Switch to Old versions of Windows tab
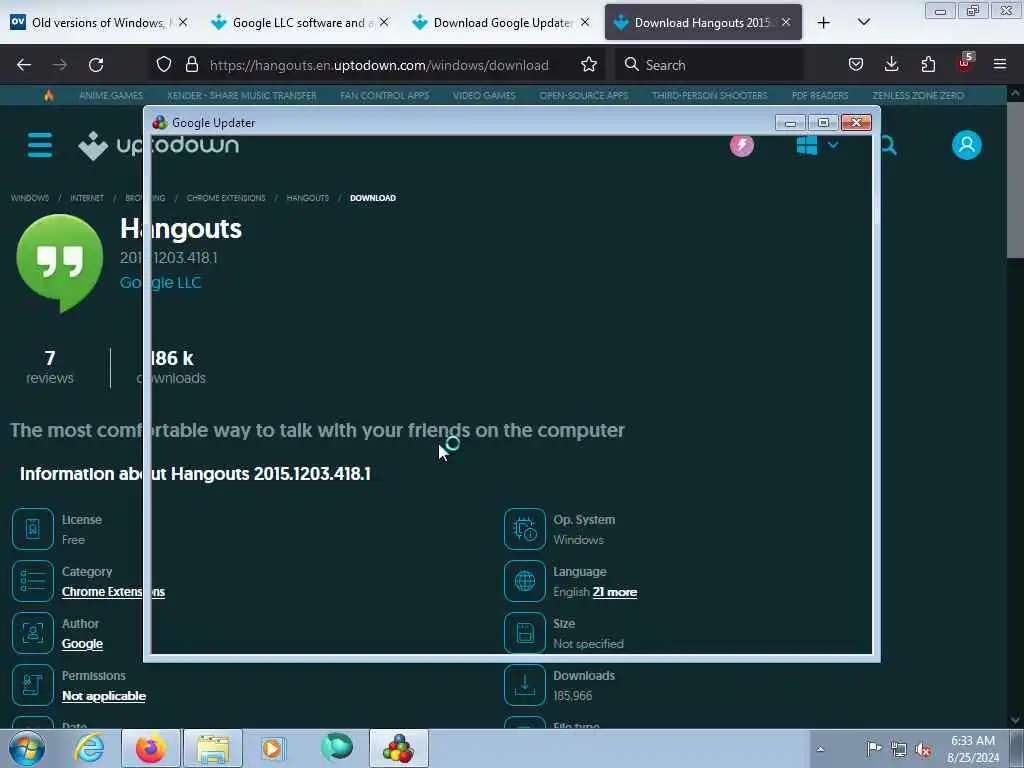 tap(99, 22)
